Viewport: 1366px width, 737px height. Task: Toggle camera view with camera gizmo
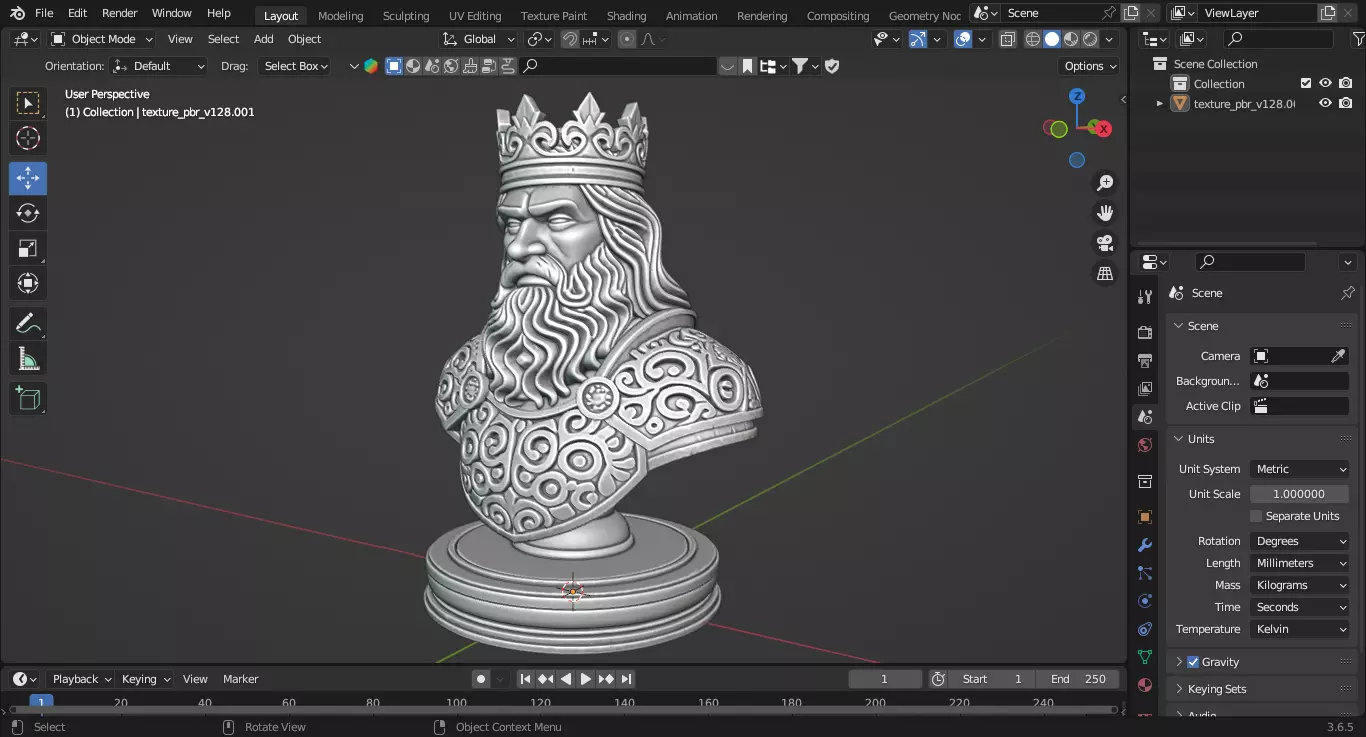click(1105, 243)
